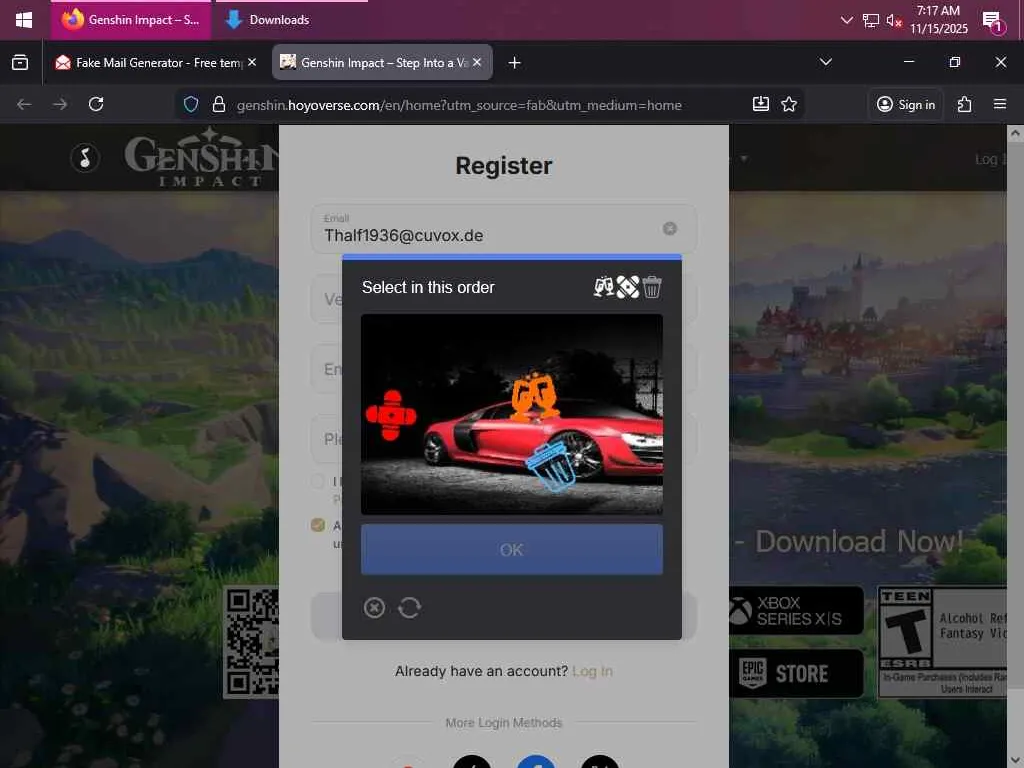Open the Epic Games Store download button
Screen dimensions: 1024x768
(796, 673)
